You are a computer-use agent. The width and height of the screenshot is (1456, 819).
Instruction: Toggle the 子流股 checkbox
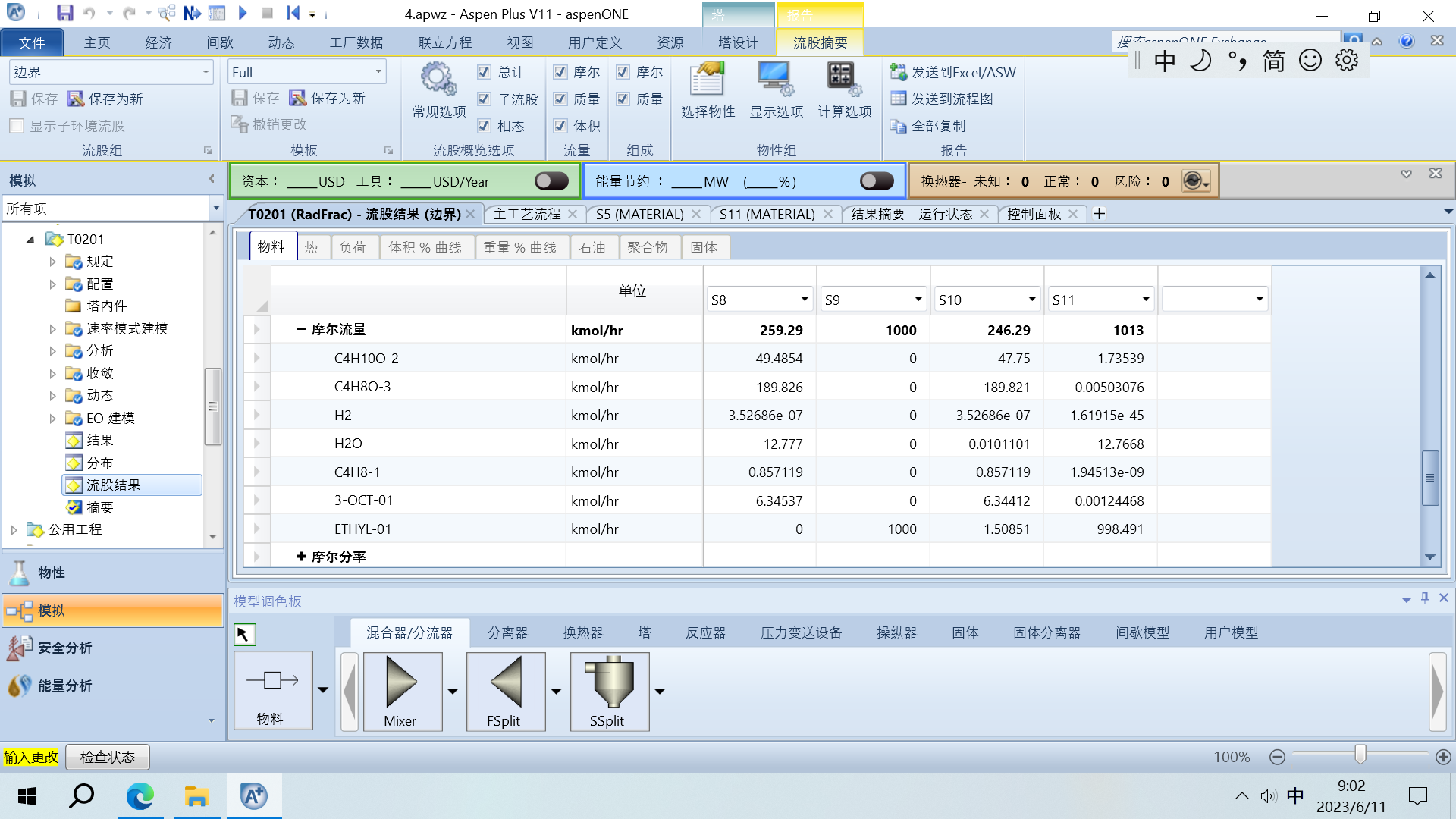pyautogui.click(x=484, y=99)
